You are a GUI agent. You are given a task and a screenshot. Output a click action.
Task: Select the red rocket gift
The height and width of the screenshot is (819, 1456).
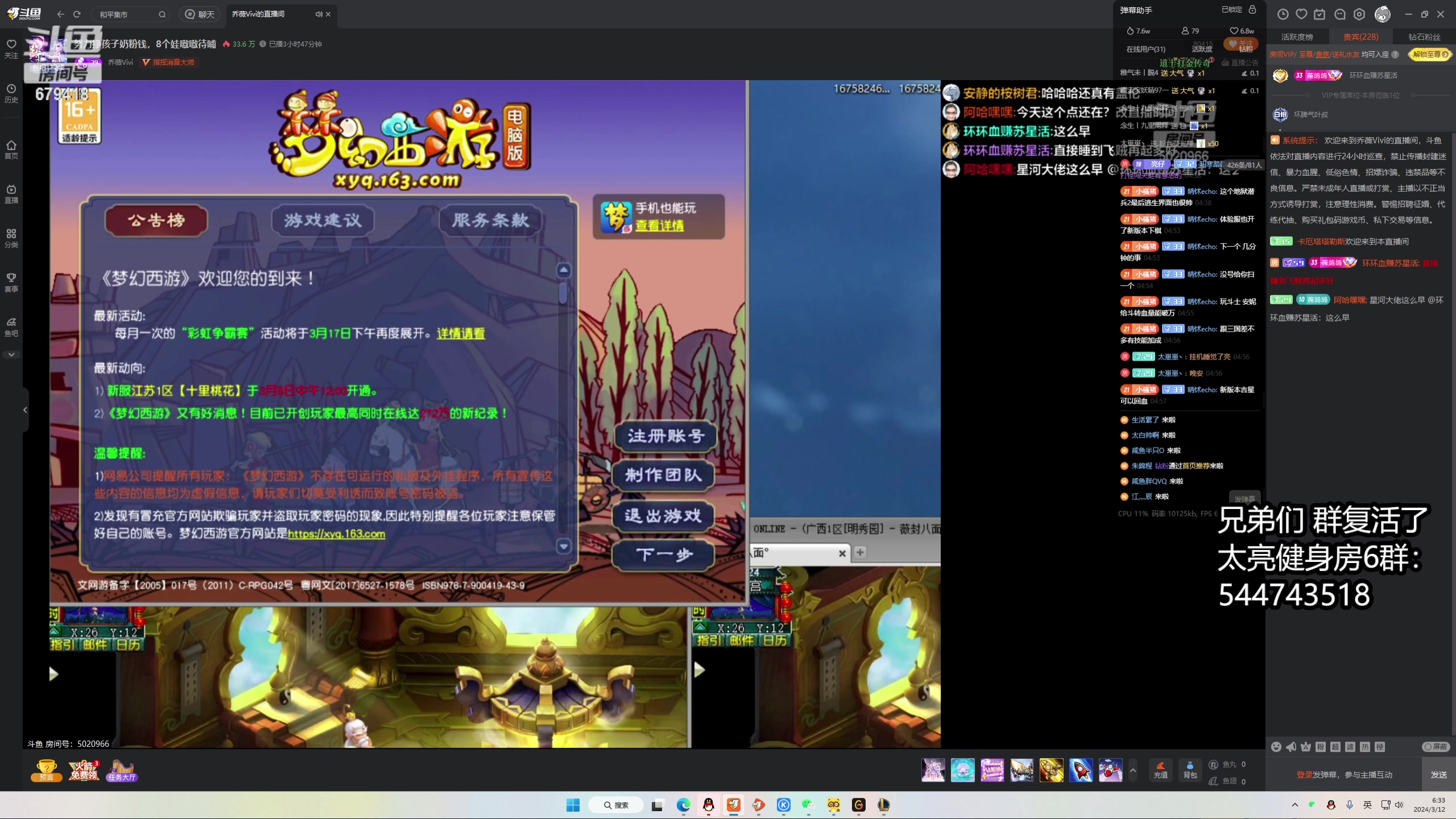(1081, 770)
